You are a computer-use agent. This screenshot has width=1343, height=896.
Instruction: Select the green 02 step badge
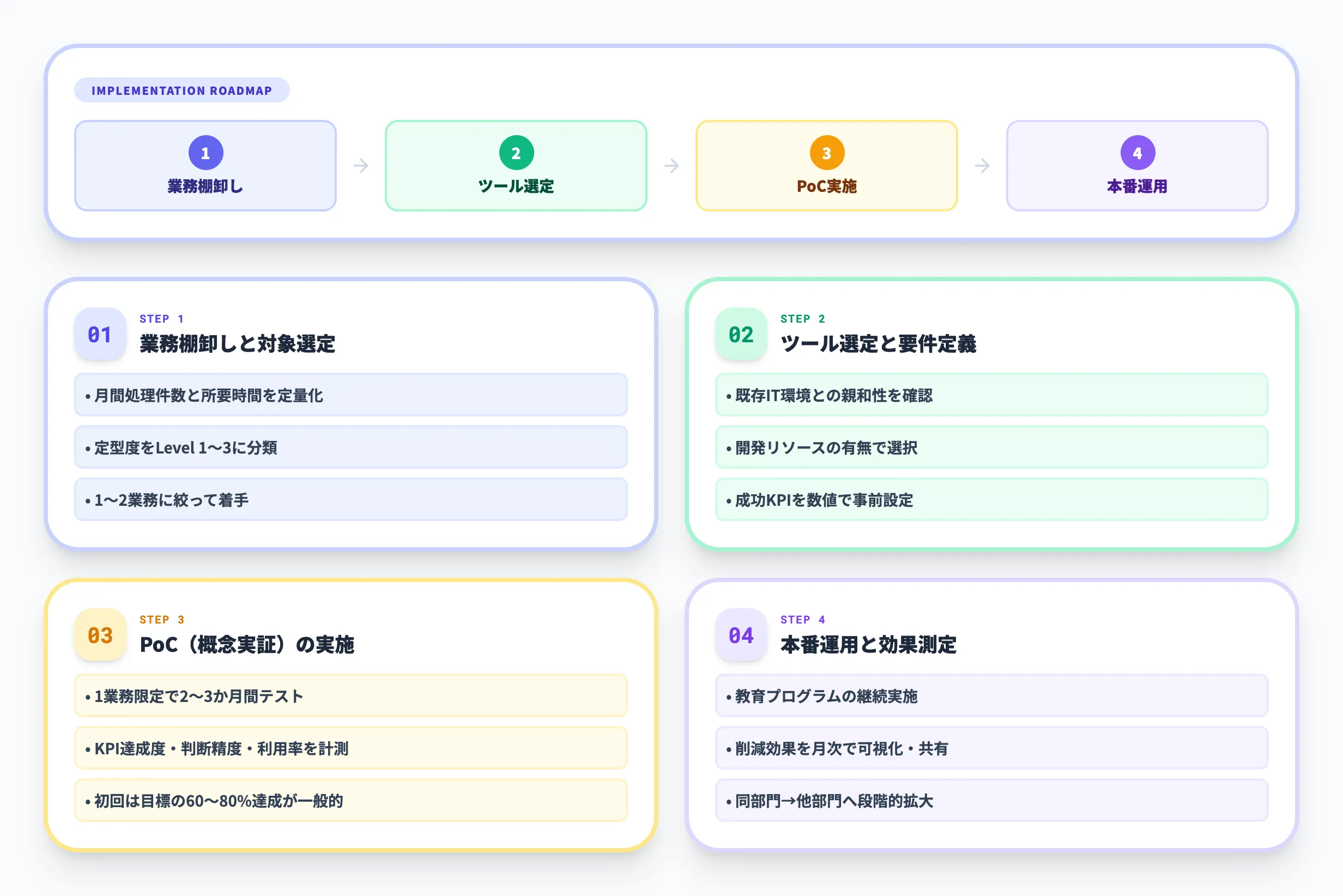741,334
